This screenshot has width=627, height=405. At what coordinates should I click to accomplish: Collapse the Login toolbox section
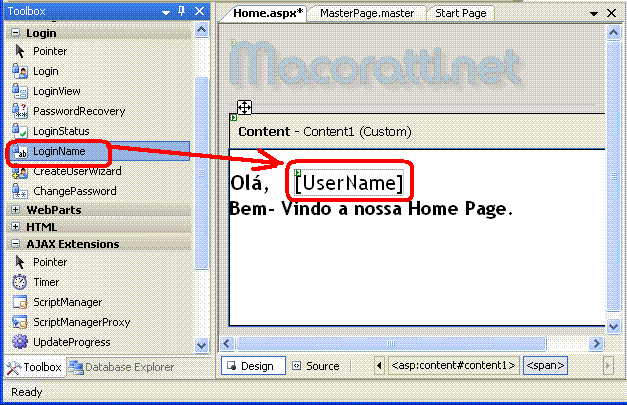(x=16, y=33)
